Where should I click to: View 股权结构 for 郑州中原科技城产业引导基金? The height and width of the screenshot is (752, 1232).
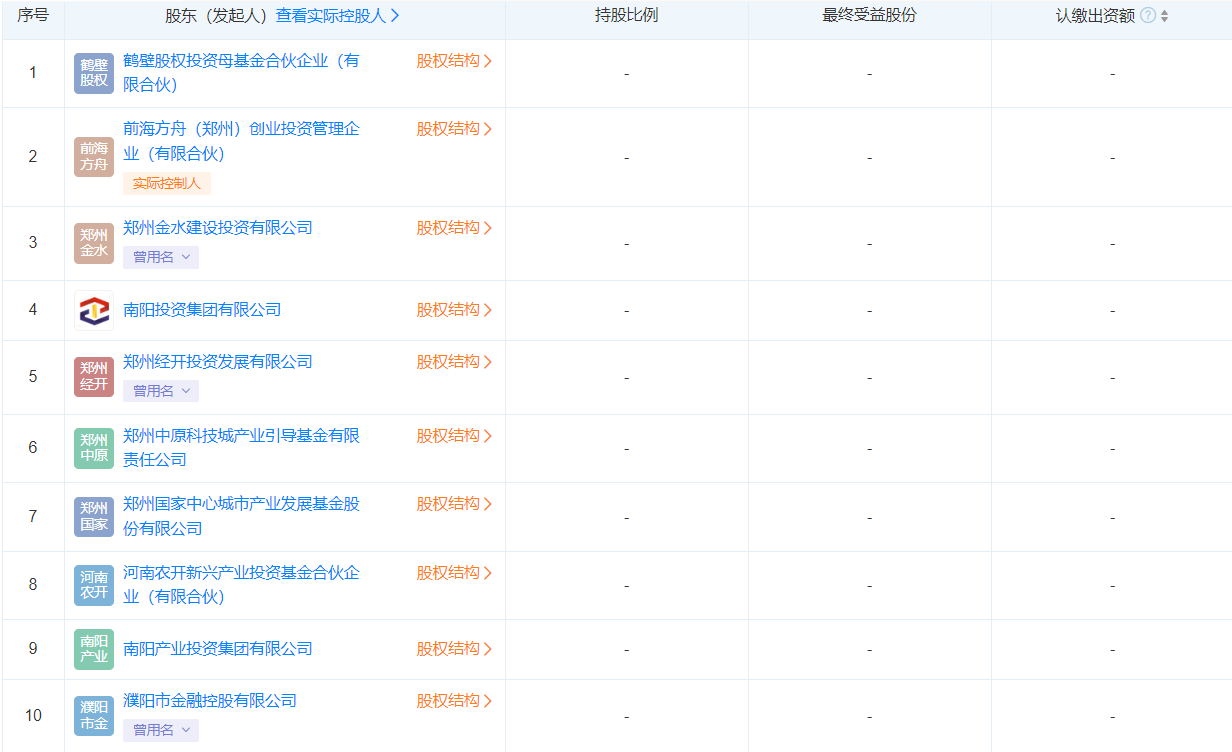(x=455, y=436)
